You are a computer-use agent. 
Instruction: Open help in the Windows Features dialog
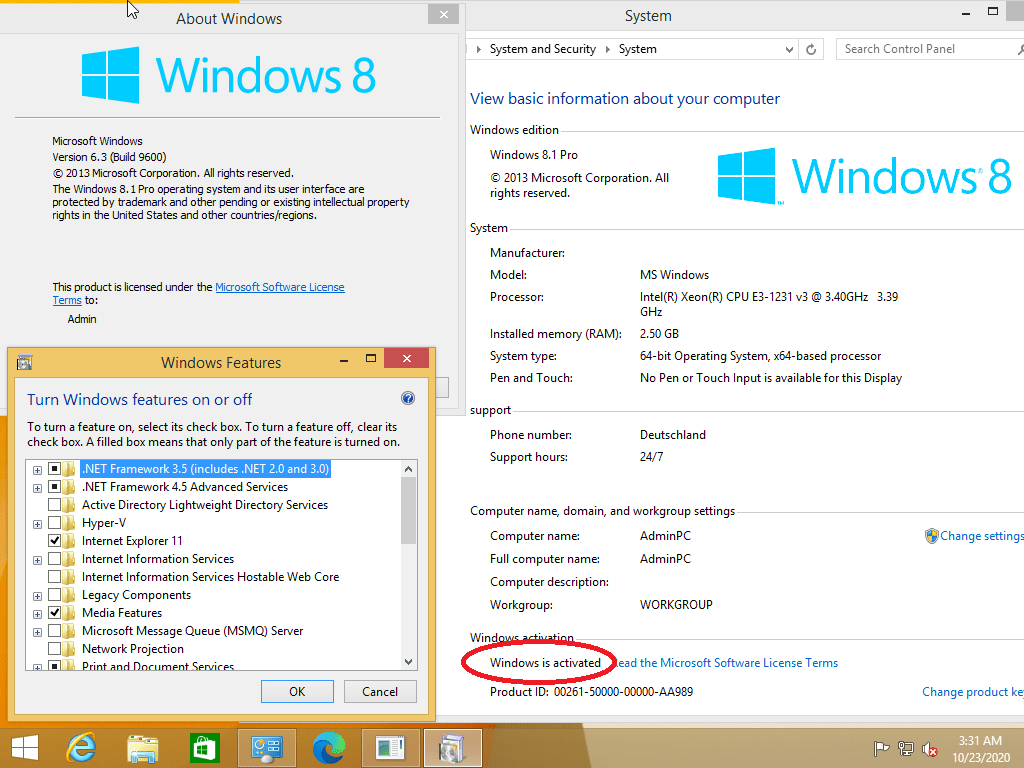[408, 398]
